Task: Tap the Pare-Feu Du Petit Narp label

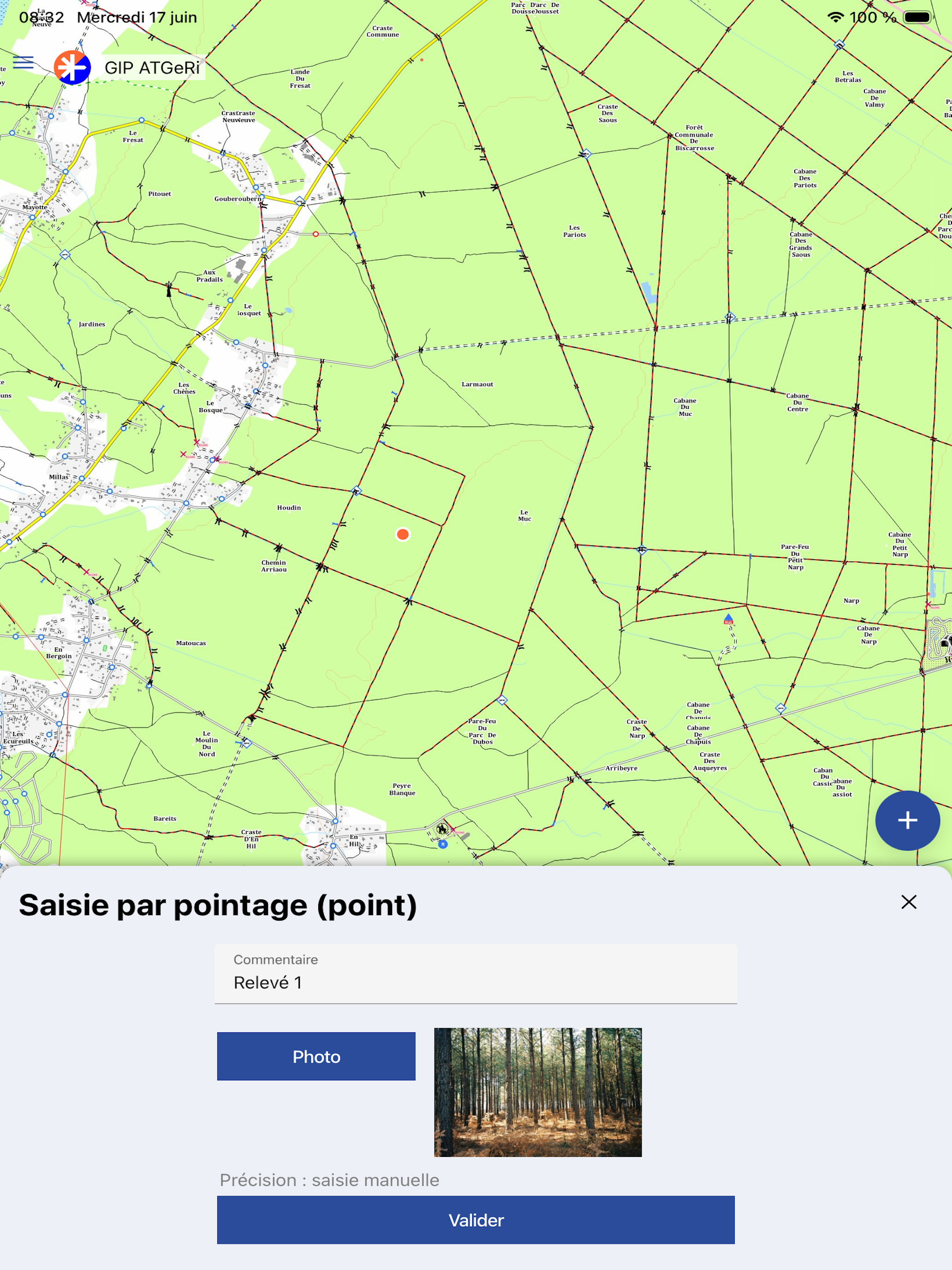Action: [x=795, y=557]
